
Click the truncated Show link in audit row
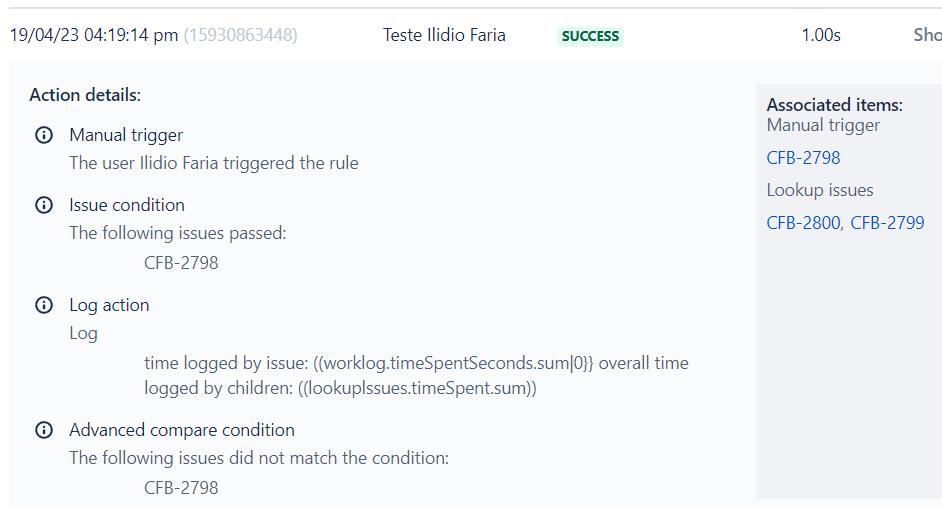(x=928, y=35)
